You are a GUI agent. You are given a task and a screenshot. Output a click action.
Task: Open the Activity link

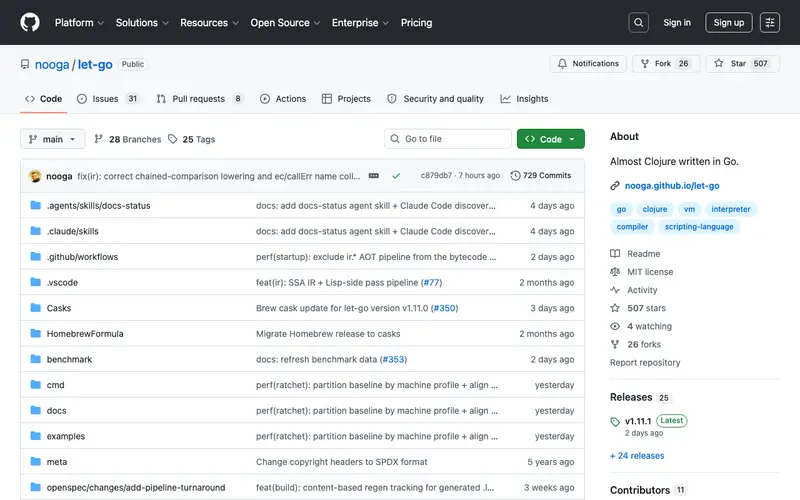click(634, 290)
